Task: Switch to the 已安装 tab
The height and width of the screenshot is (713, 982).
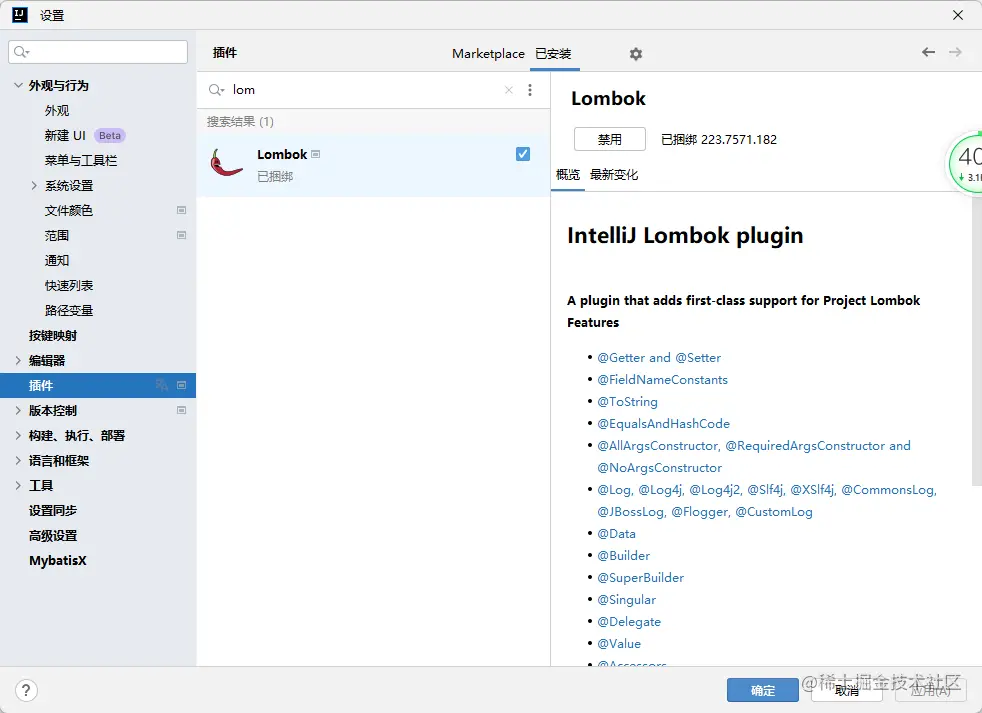Action: coord(554,54)
